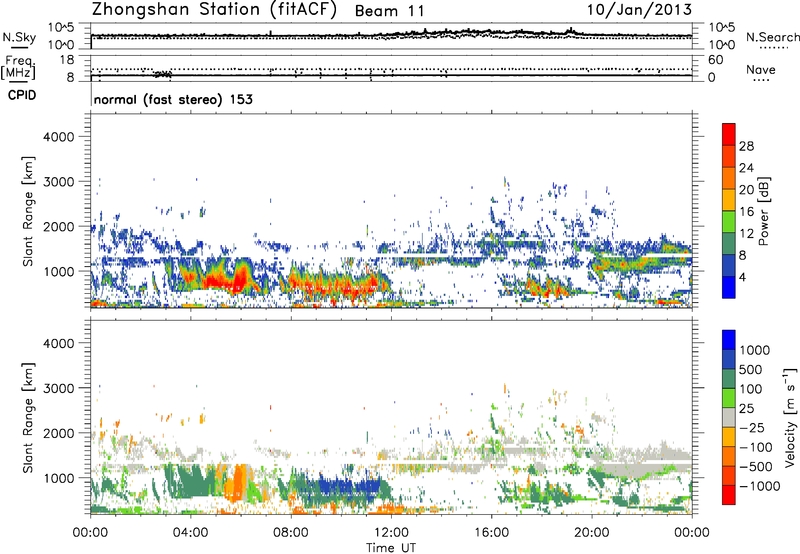800x554 pixels.
Task: Click the velocity panel 'Slant Range [km]' label
Action: pyautogui.click(x=28, y=417)
